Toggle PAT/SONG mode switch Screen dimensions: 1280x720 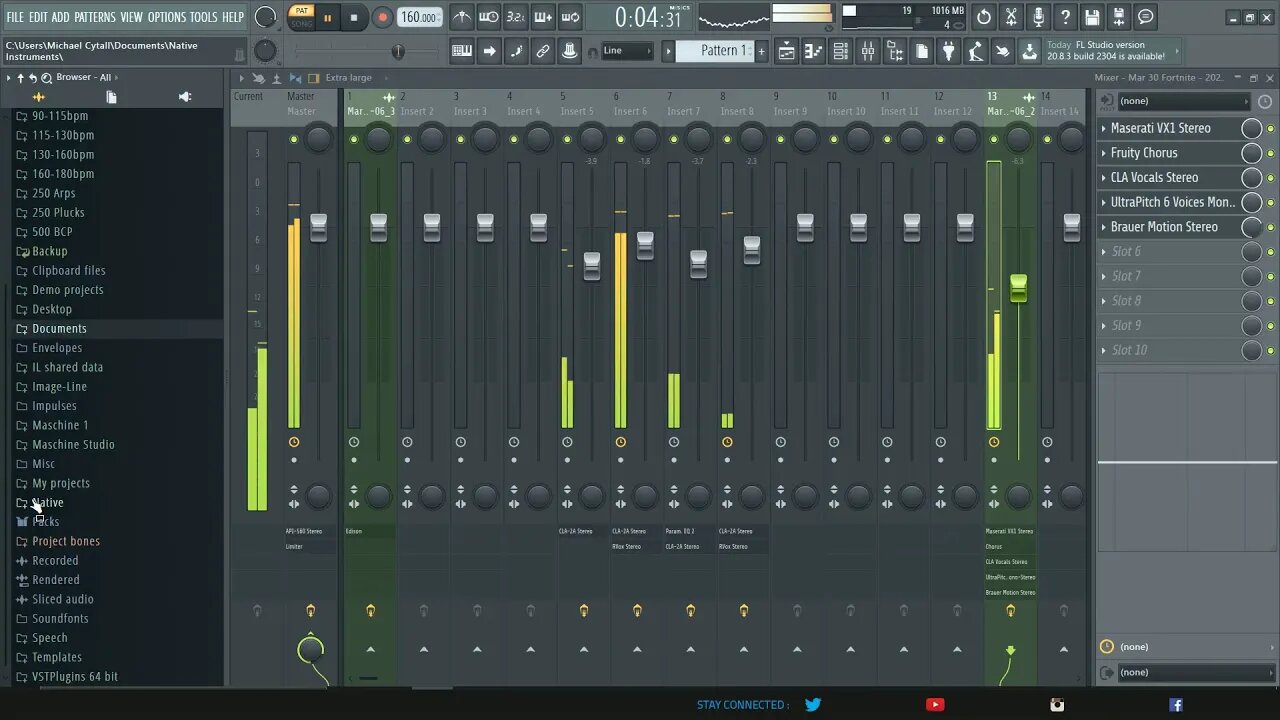(x=301, y=17)
